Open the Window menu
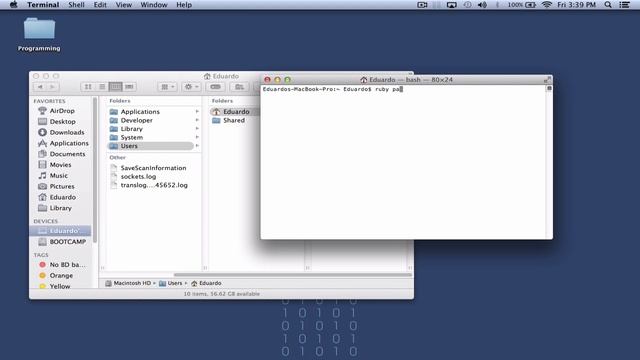The height and width of the screenshot is (360, 640). [x=154, y=5]
